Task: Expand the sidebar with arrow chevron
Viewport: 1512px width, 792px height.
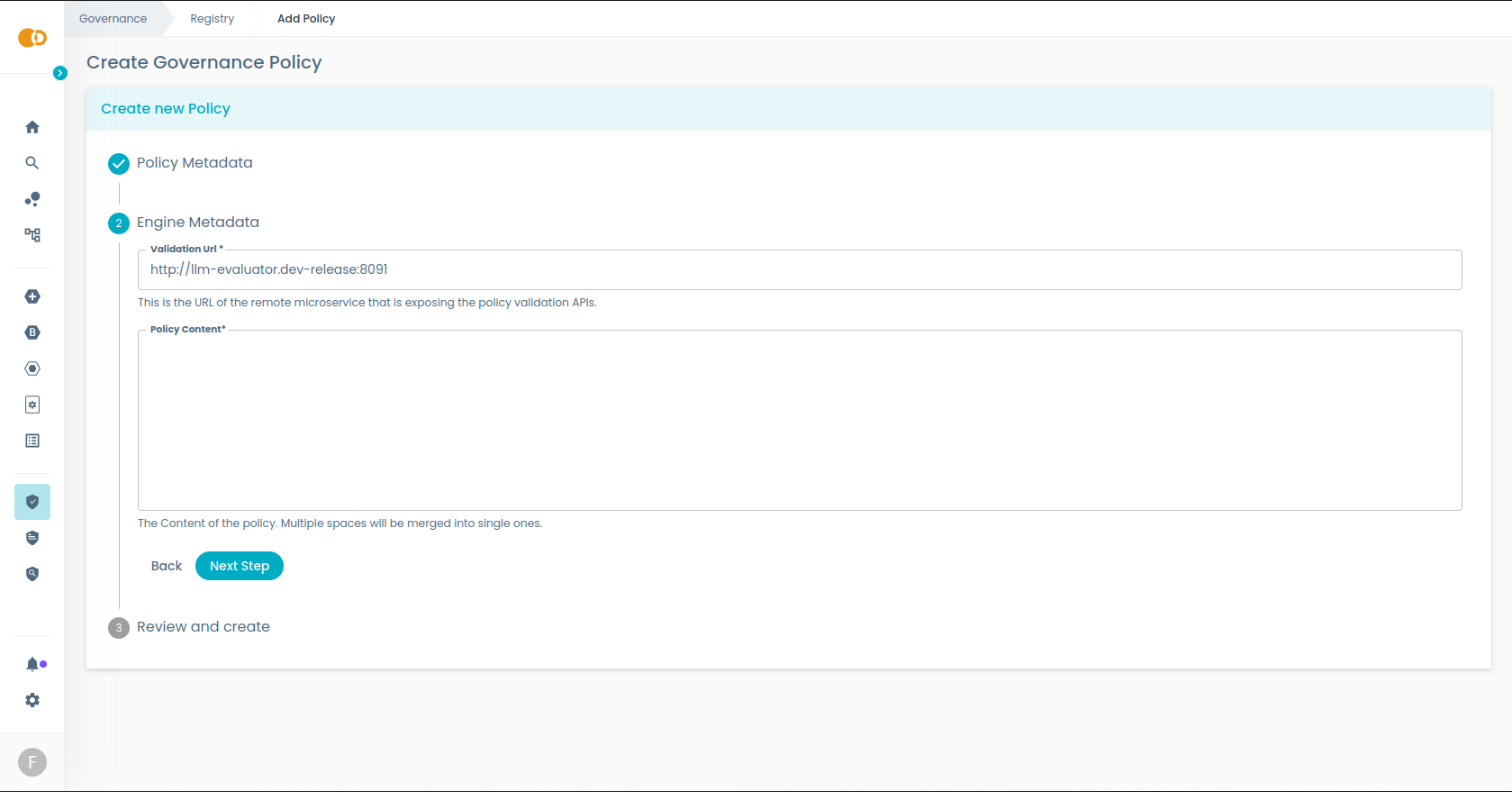Action: click(60, 73)
